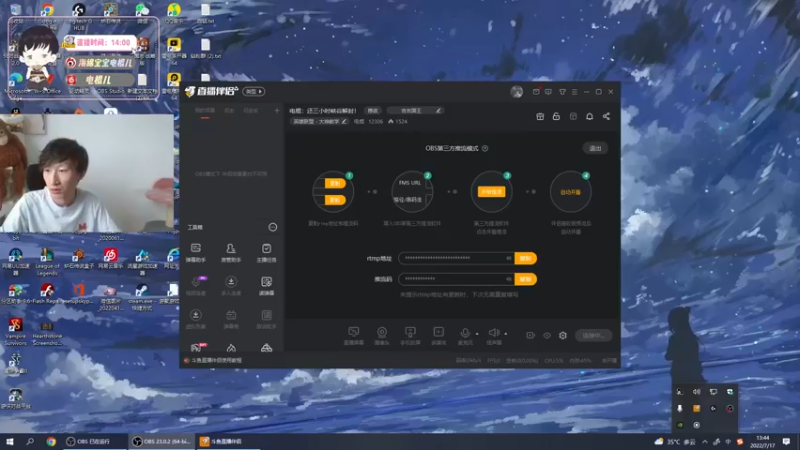Open Virtual Avatar tool in toolbox
Screen dimensions: 800x450
pos(195,319)
